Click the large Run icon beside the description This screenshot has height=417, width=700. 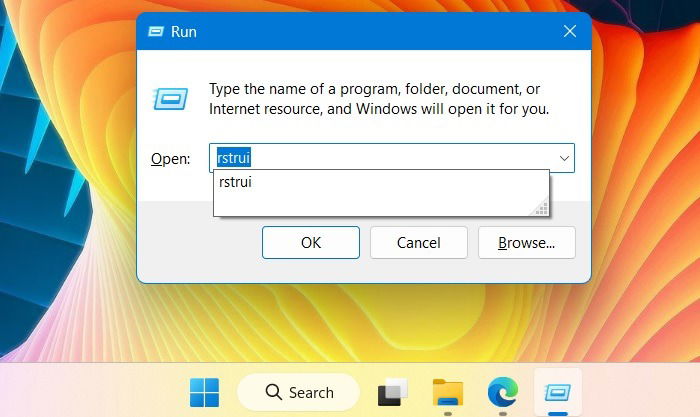(171, 99)
